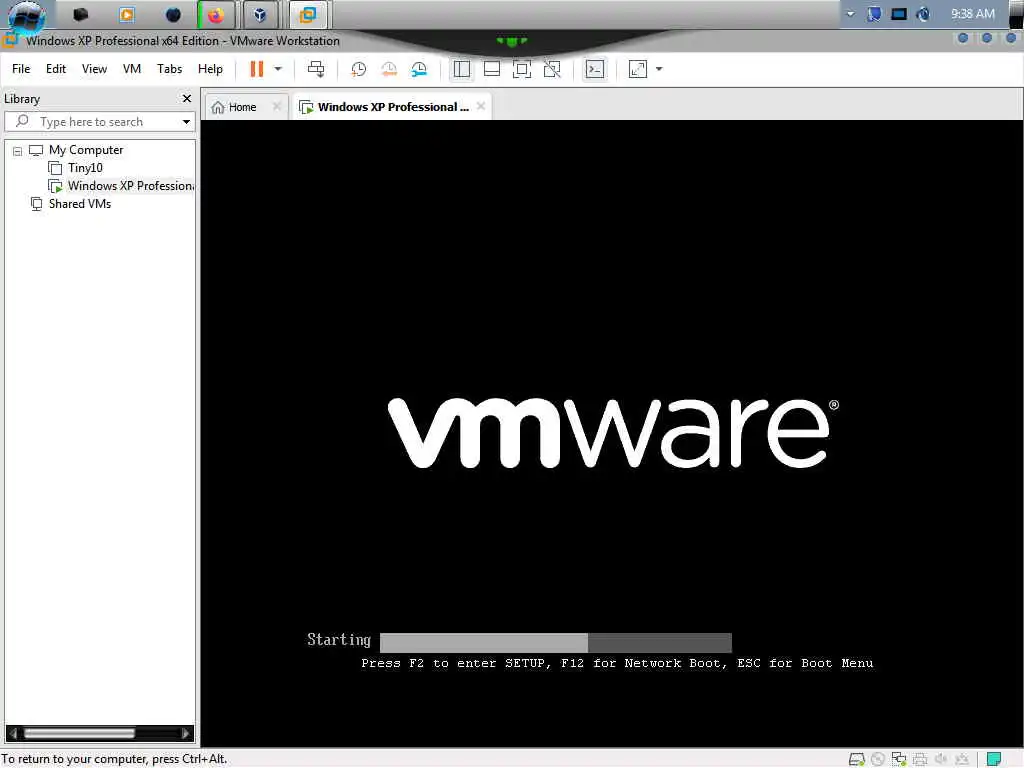1024x768 pixels.
Task: Open the power options dropdown arrow
Action: coord(278,69)
